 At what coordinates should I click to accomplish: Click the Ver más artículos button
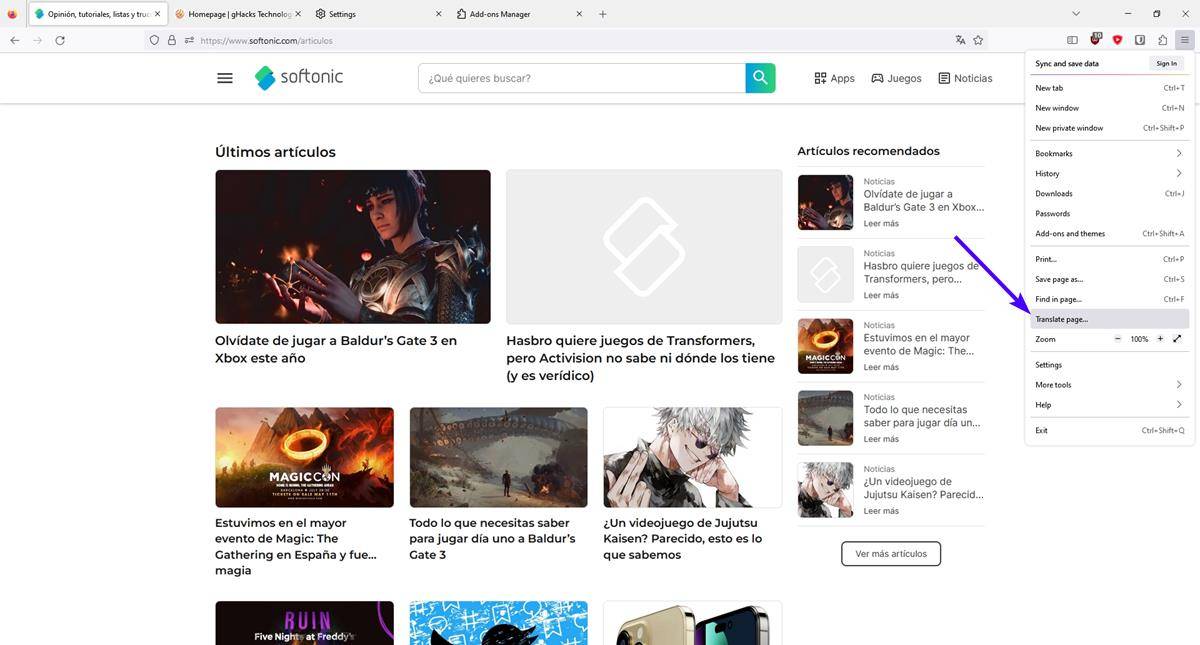pos(891,554)
